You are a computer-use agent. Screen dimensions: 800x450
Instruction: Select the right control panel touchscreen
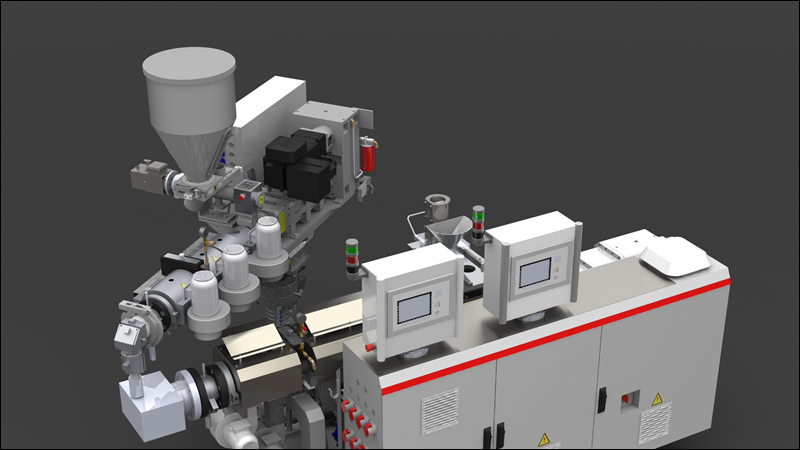pyautogui.click(x=535, y=272)
